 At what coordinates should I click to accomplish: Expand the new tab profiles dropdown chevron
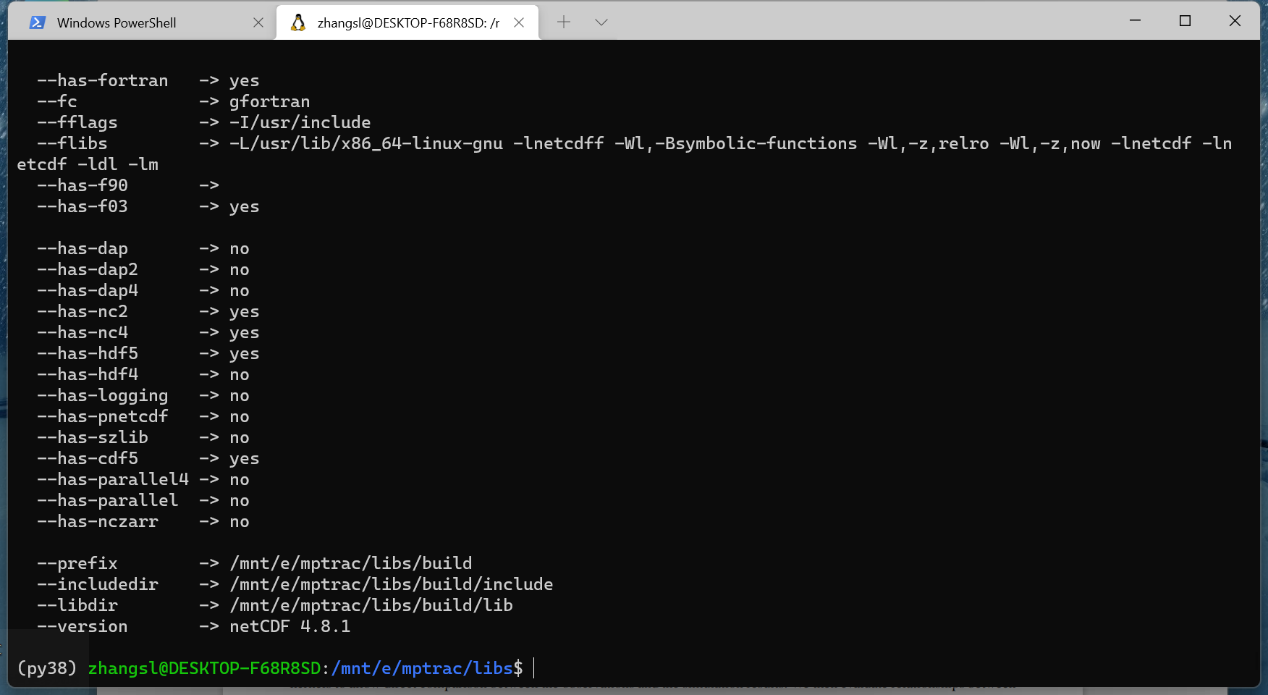pyautogui.click(x=601, y=22)
